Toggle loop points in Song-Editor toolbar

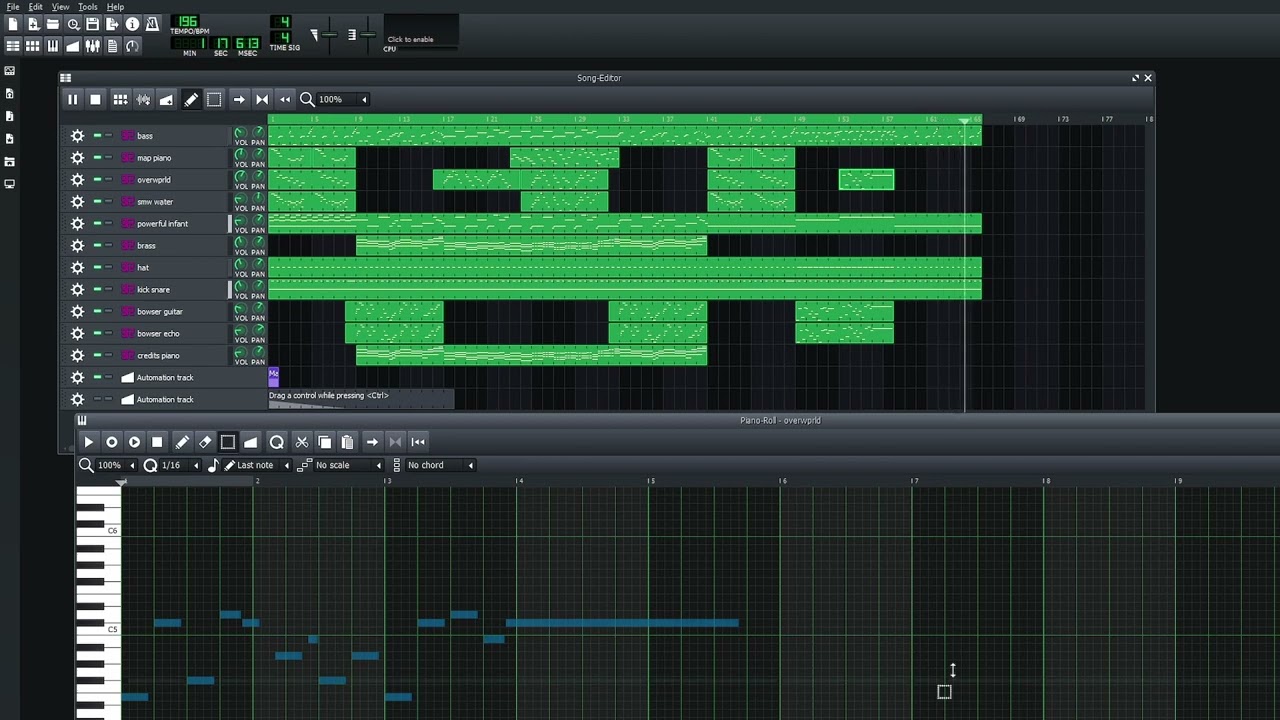pyautogui.click(x=262, y=99)
